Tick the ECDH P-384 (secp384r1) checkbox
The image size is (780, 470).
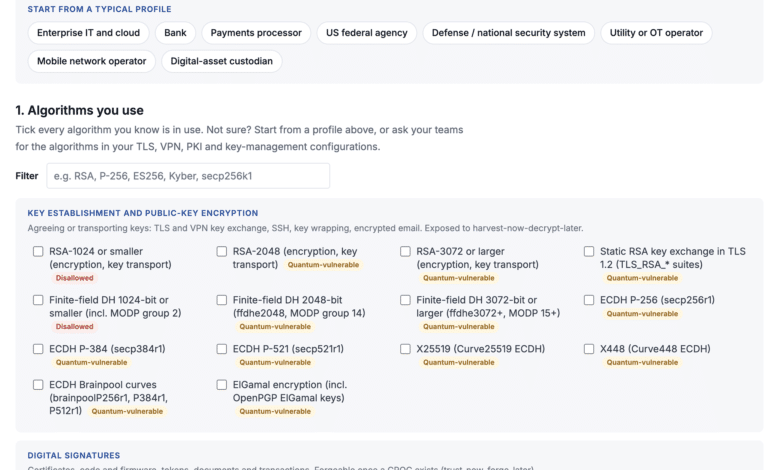38,349
